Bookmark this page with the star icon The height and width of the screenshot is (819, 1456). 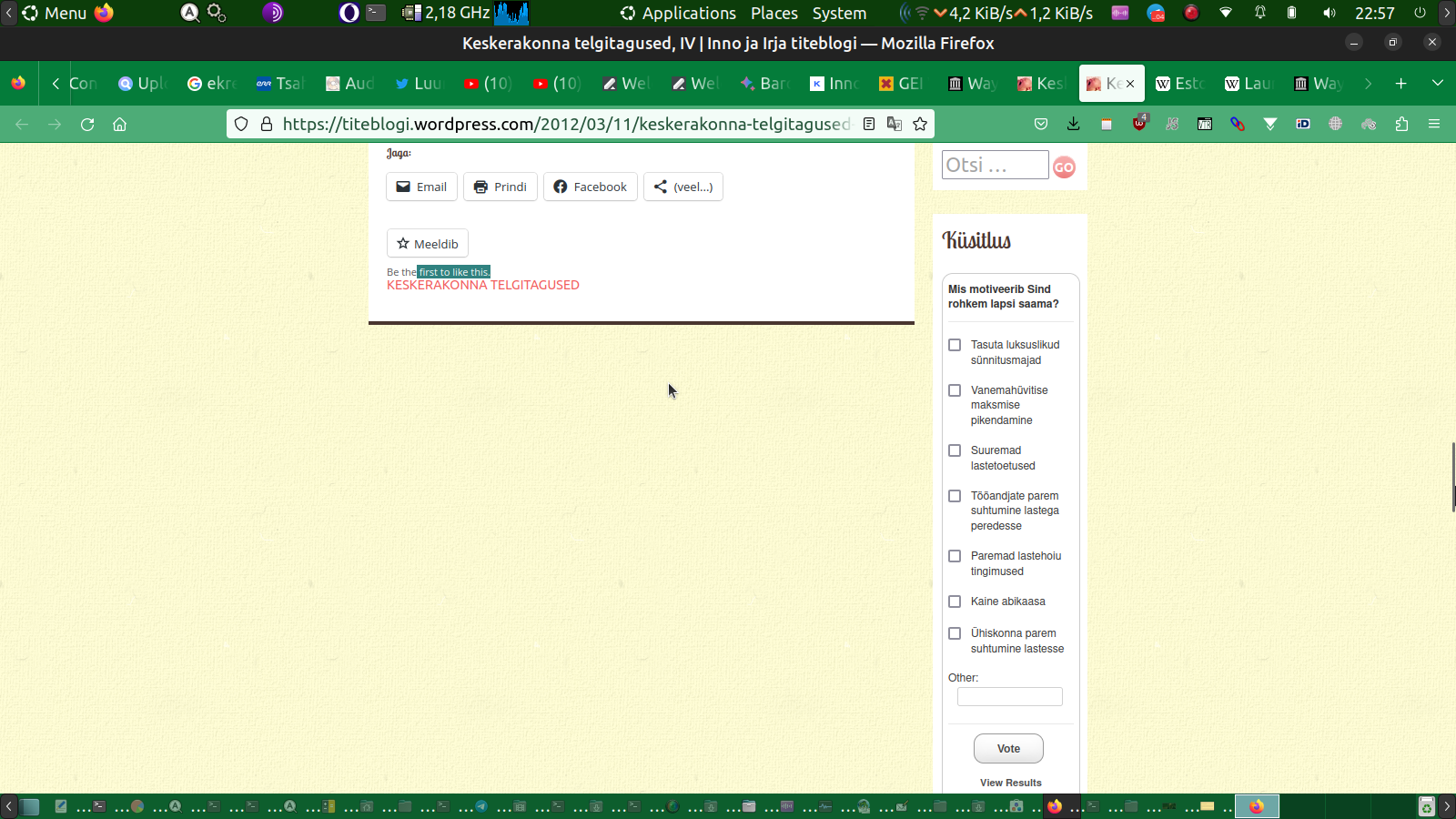(x=920, y=124)
